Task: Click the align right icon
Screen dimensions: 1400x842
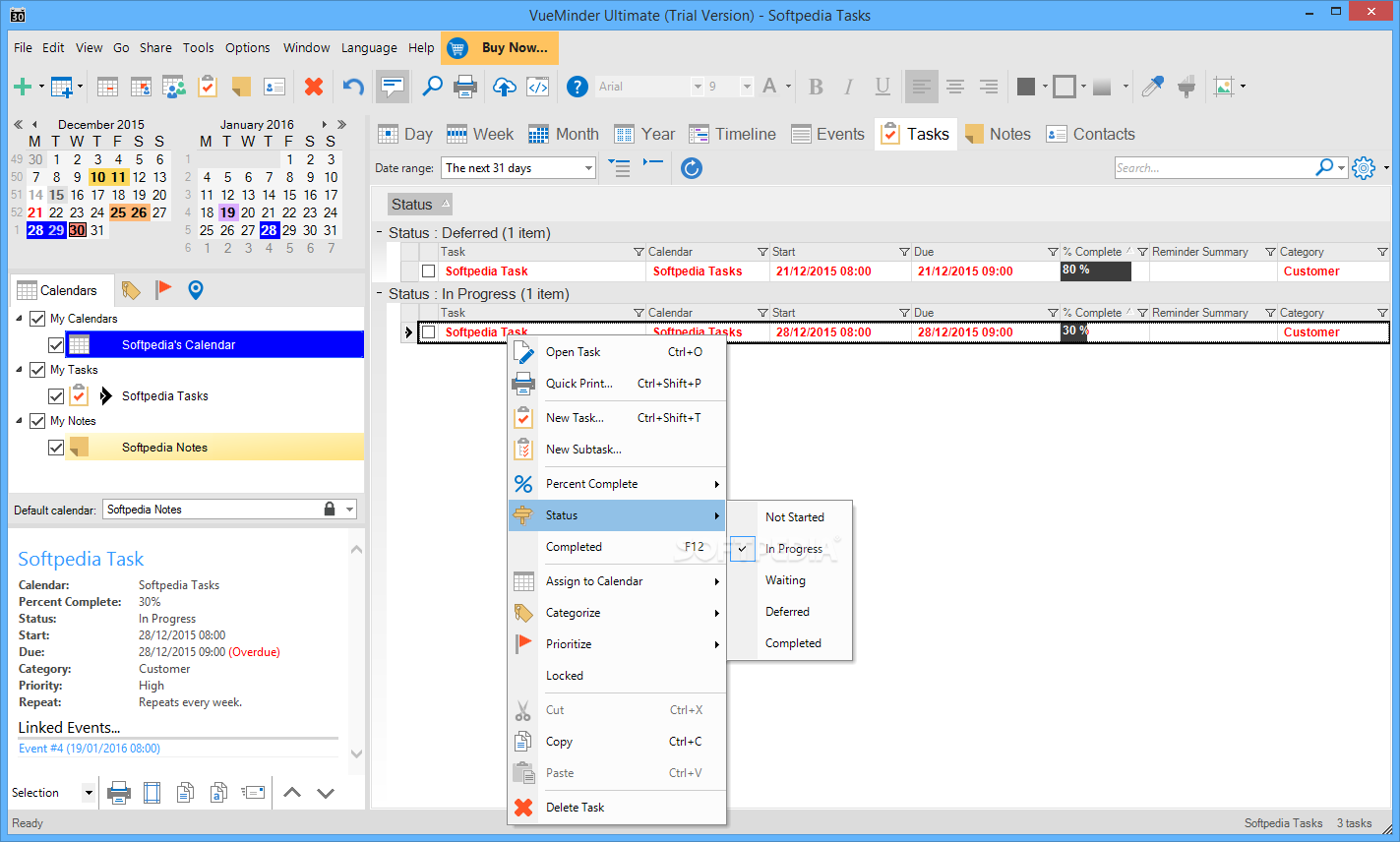Action: 988,87
